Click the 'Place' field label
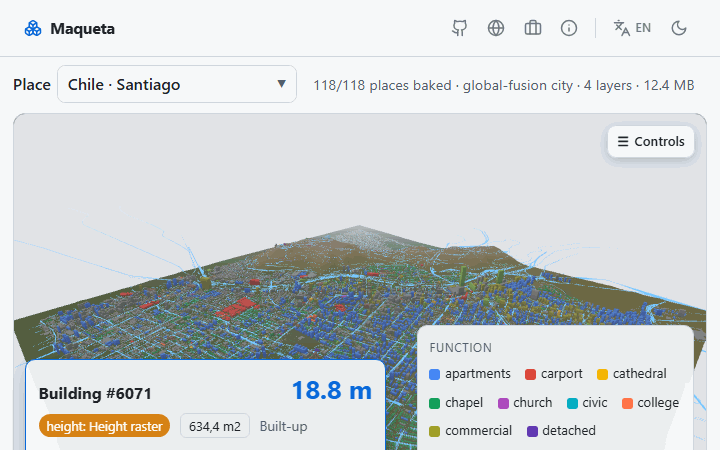720x450 pixels. [32, 84]
